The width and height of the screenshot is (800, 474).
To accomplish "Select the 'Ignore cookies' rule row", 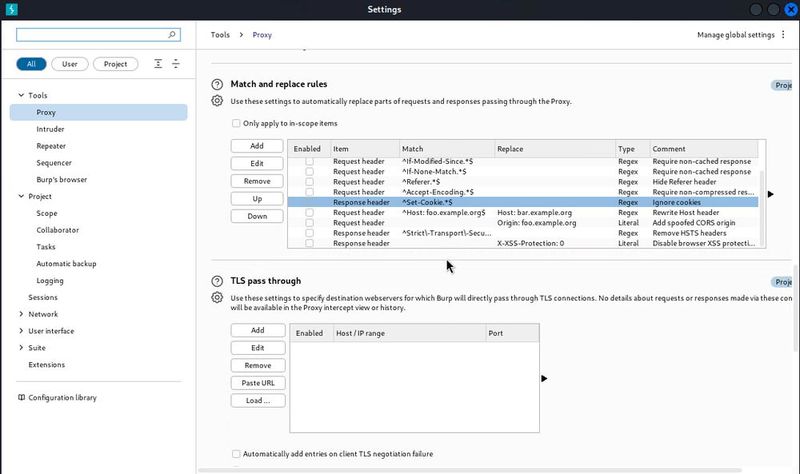I will click(522, 202).
